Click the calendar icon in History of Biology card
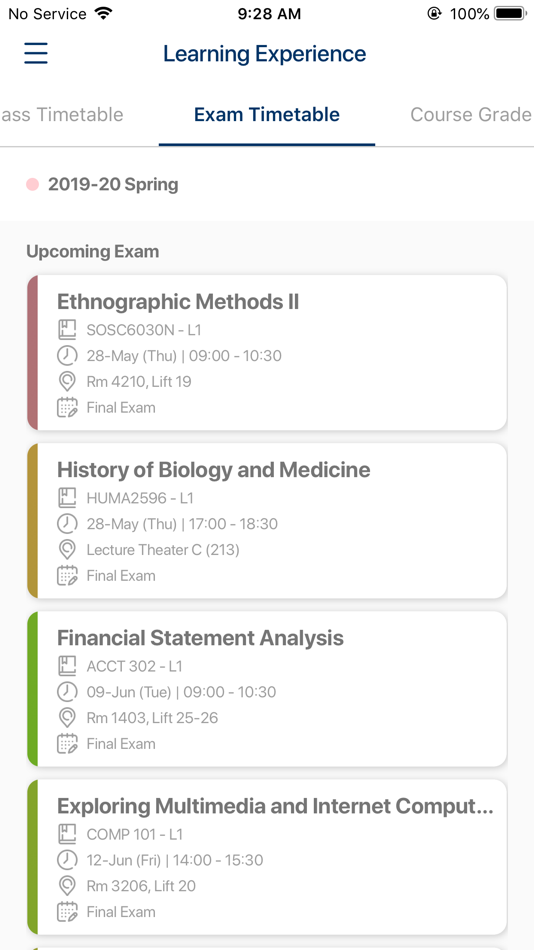 point(67,576)
